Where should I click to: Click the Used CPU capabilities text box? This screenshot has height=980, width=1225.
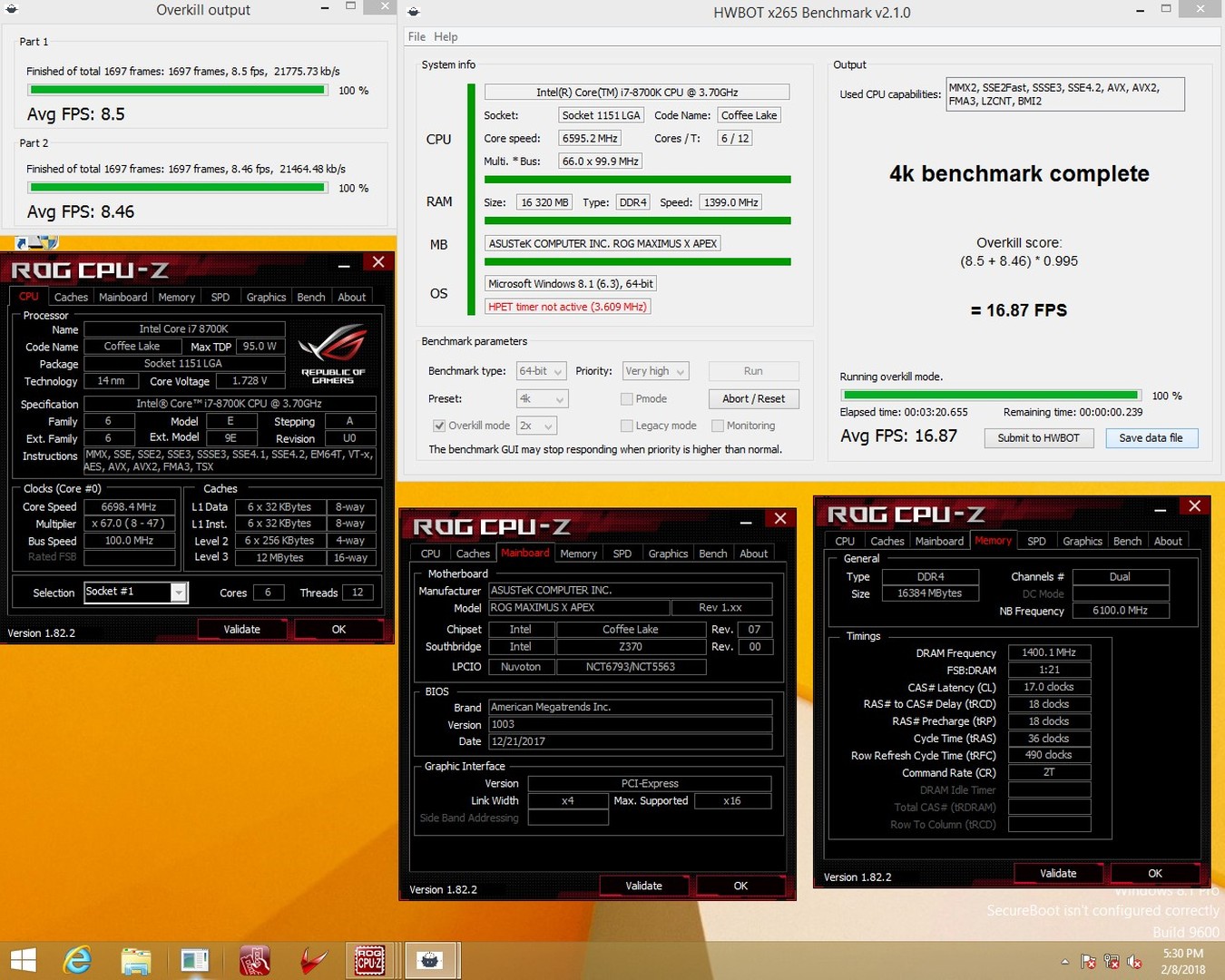click(1065, 94)
